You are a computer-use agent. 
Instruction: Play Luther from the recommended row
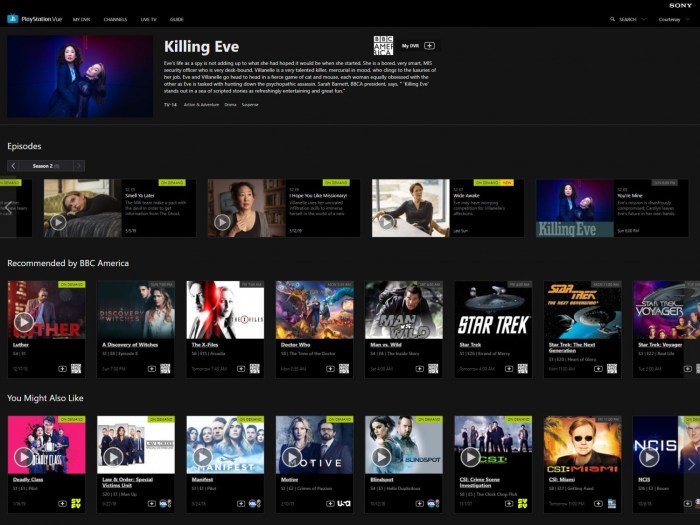(x=24, y=321)
